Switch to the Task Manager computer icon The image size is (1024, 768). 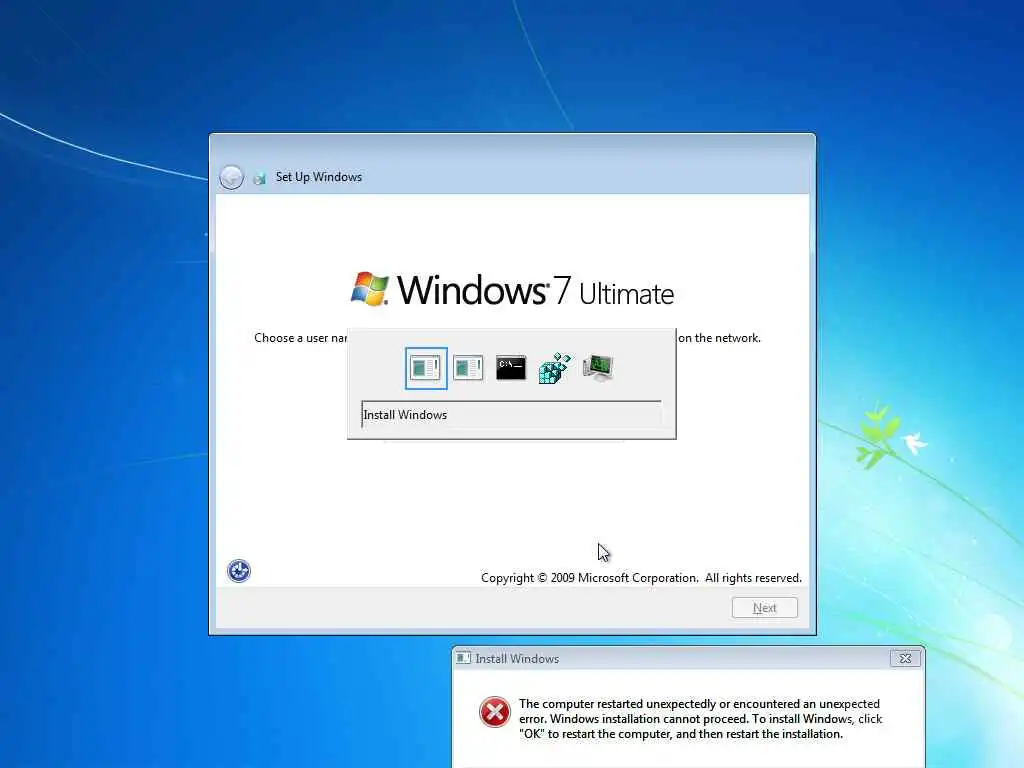click(598, 368)
